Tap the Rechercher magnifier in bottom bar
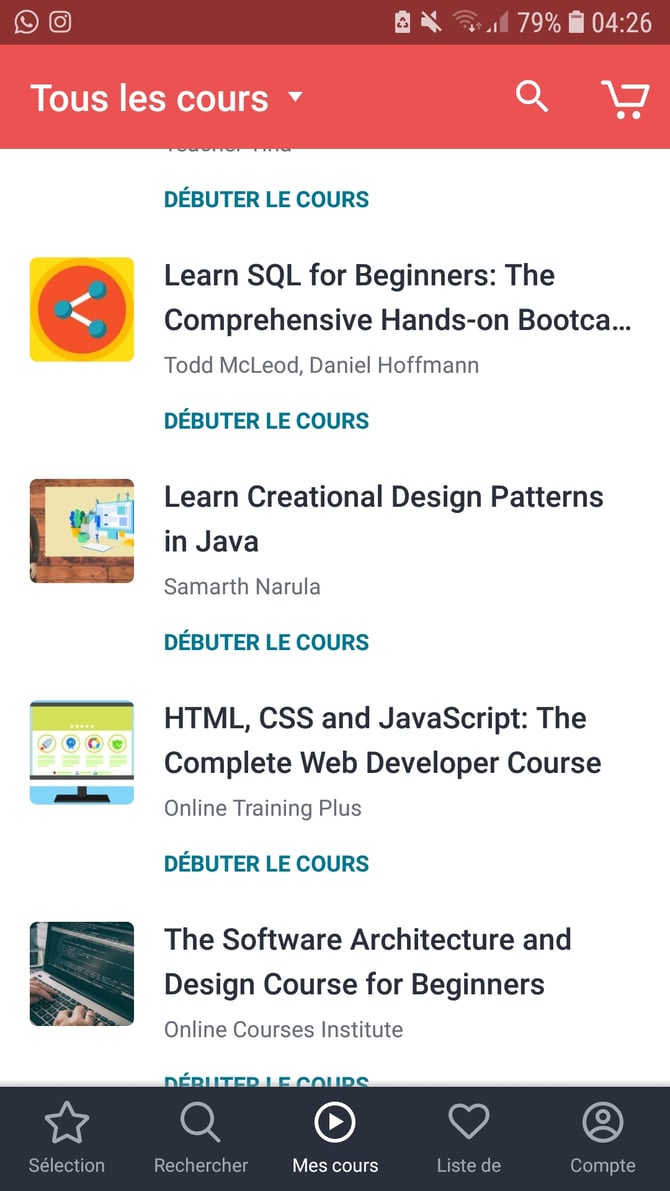 tap(201, 1122)
